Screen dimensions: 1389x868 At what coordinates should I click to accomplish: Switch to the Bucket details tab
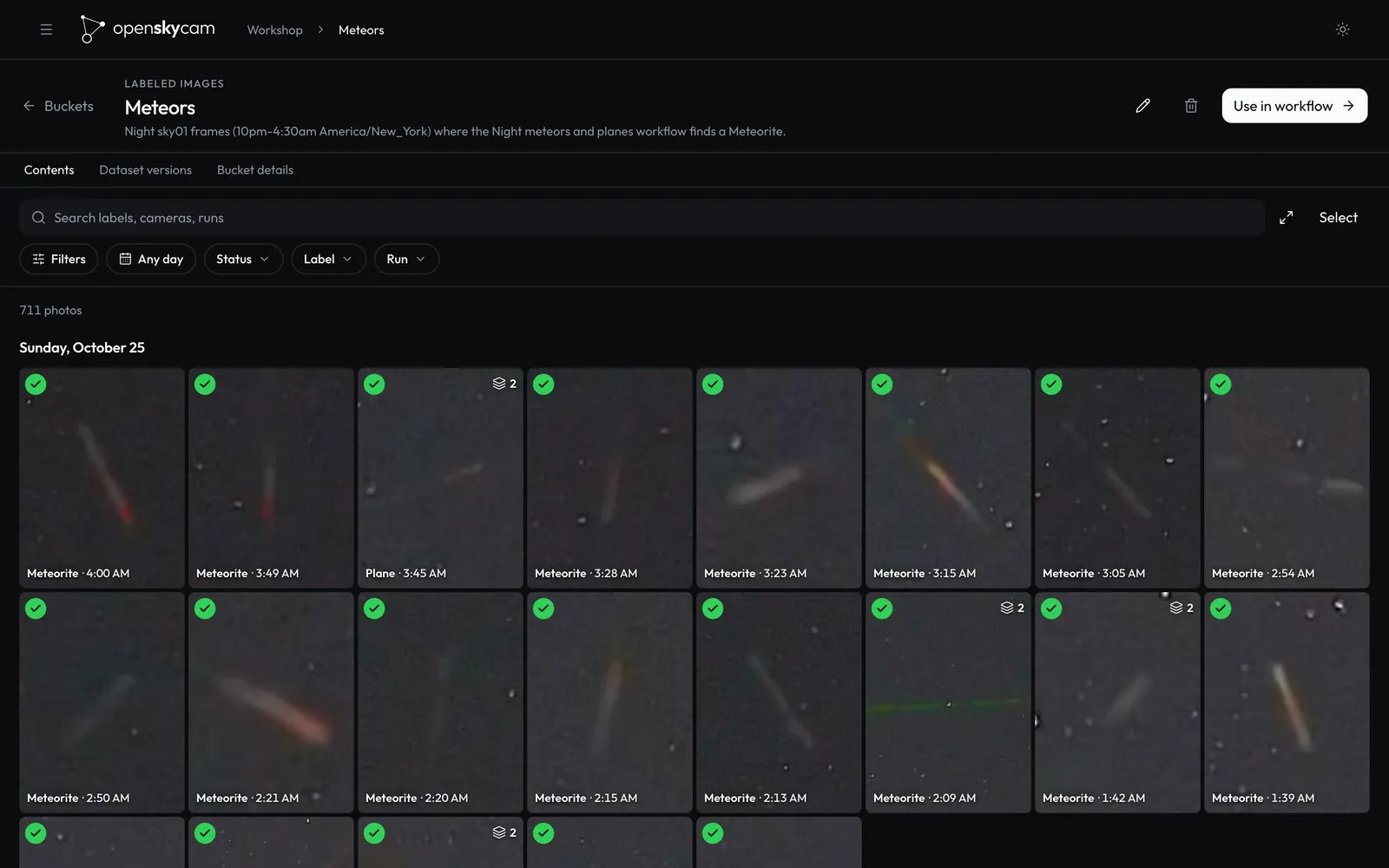point(255,170)
